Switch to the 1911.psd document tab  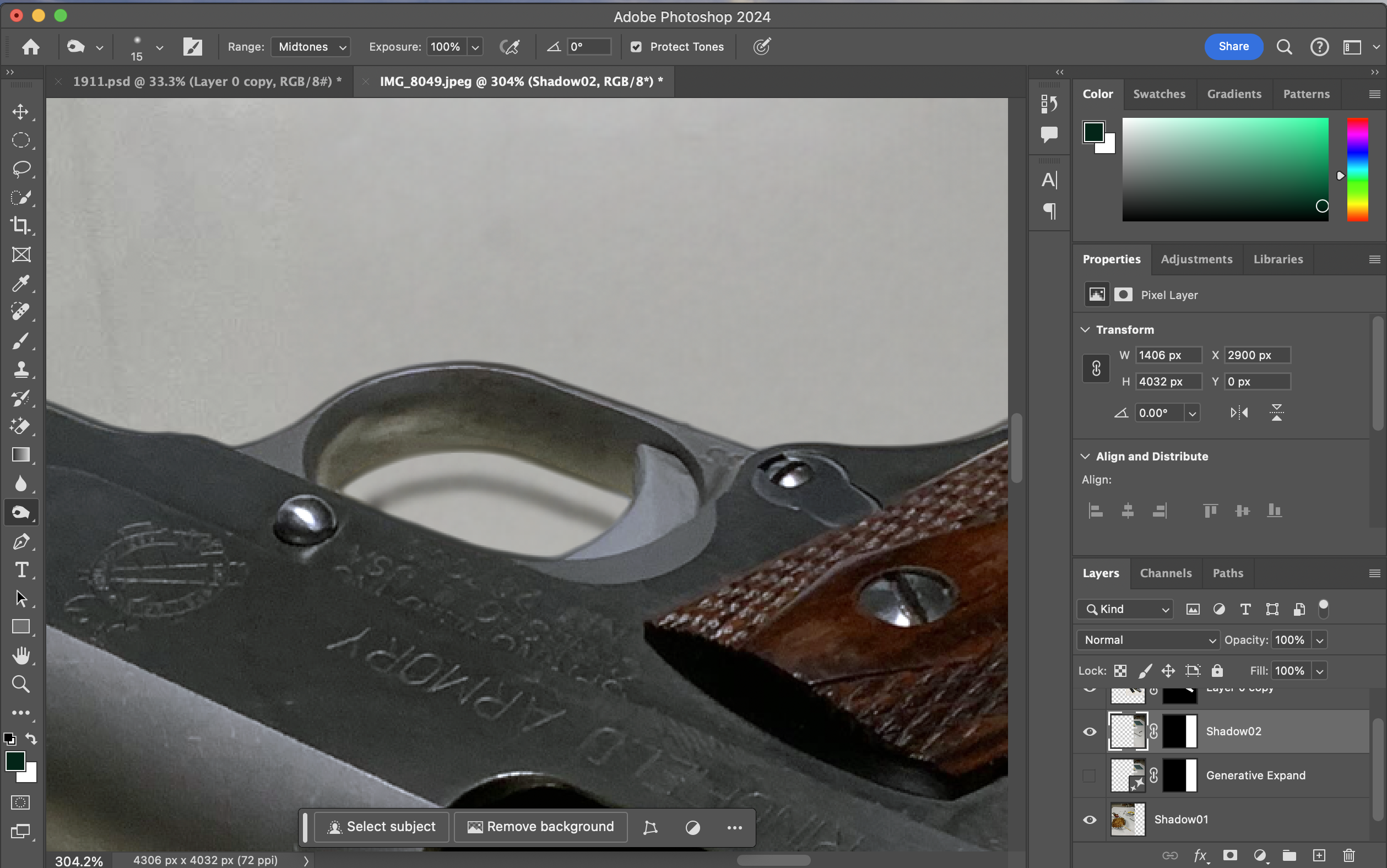[207, 82]
